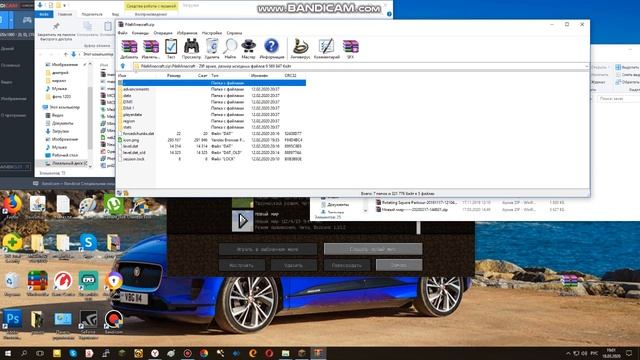Open the Настройки menu in WinRAR

(212, 33)
